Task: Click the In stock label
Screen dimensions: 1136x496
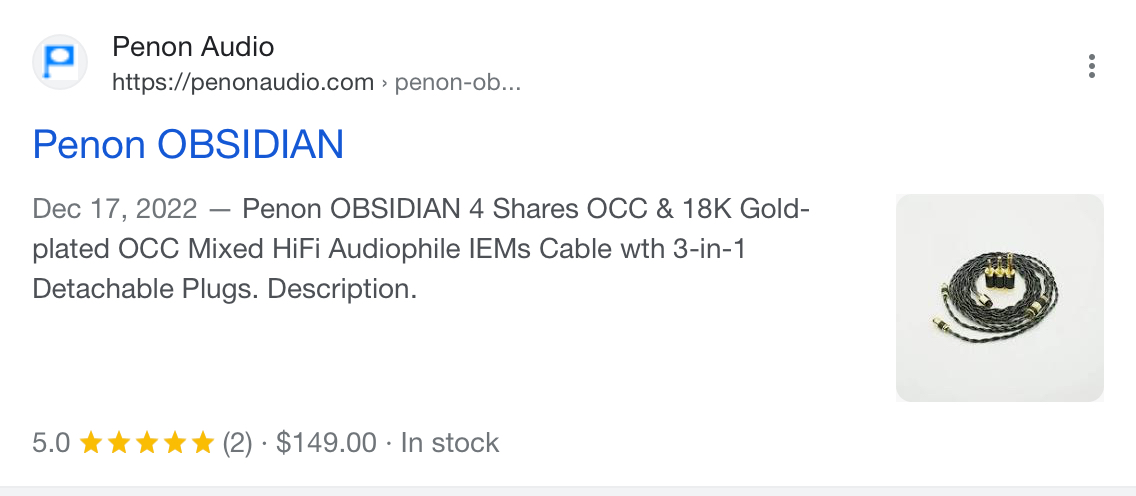Action: pos(450,442)
